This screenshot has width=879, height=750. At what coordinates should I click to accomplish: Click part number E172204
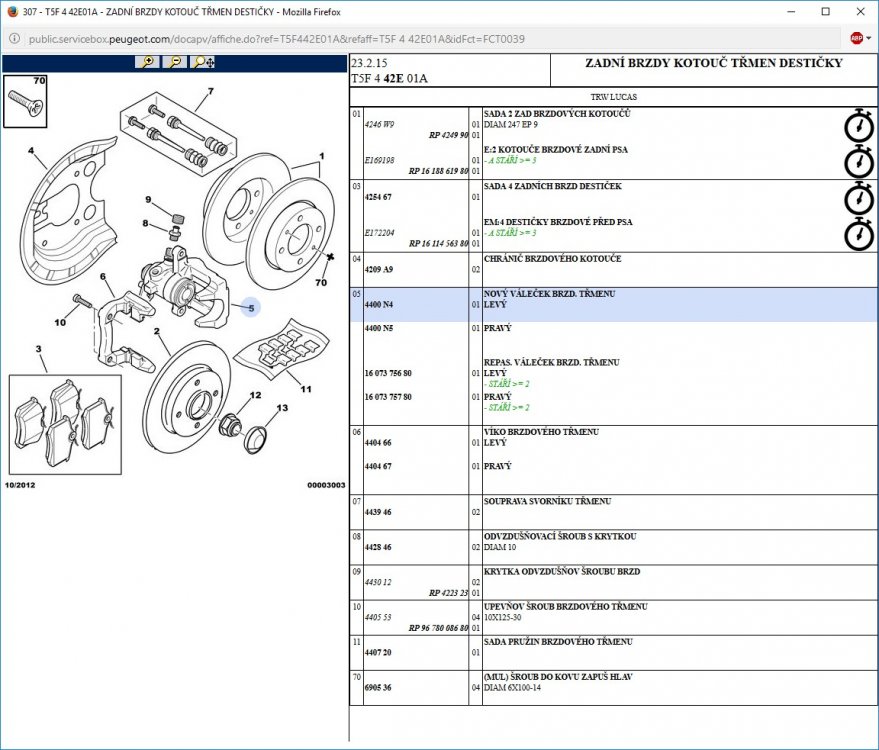(x=379, y=233)
